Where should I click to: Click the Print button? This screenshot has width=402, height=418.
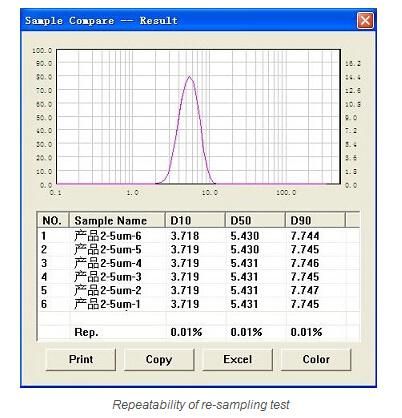pyautogui.click(x=81, y=359)
